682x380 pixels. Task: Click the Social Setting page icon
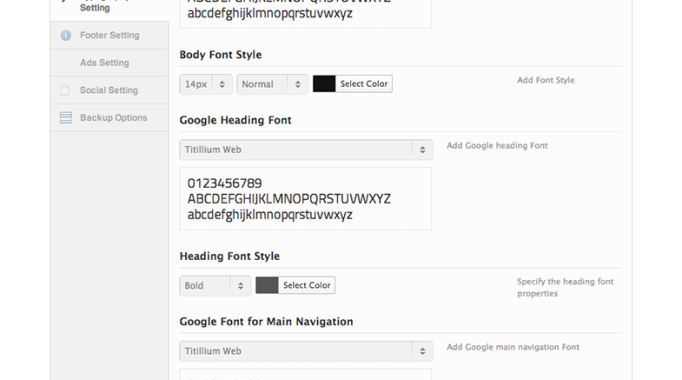click(x=65, y=90)
